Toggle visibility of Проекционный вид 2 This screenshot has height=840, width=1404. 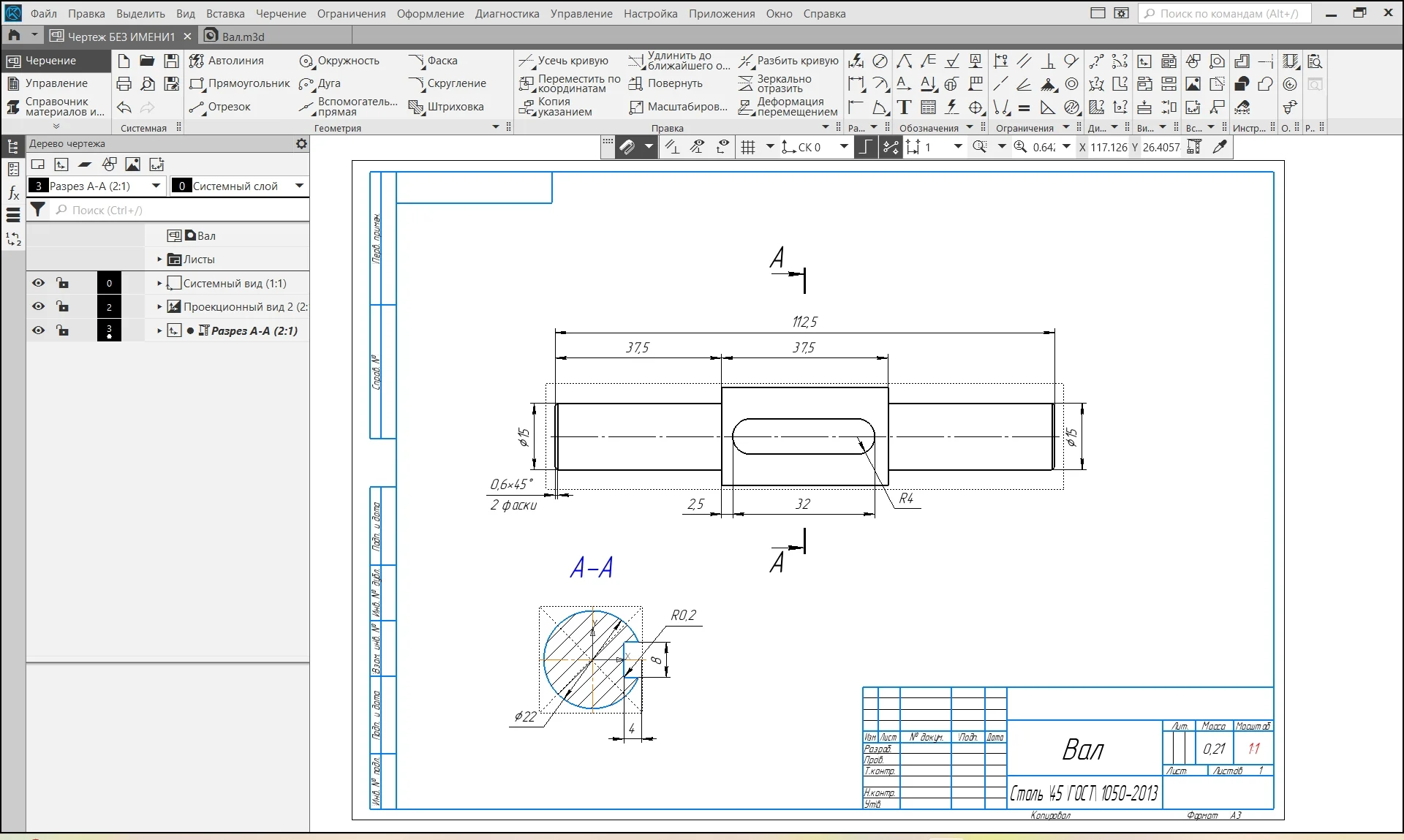(x=39, y=306)
